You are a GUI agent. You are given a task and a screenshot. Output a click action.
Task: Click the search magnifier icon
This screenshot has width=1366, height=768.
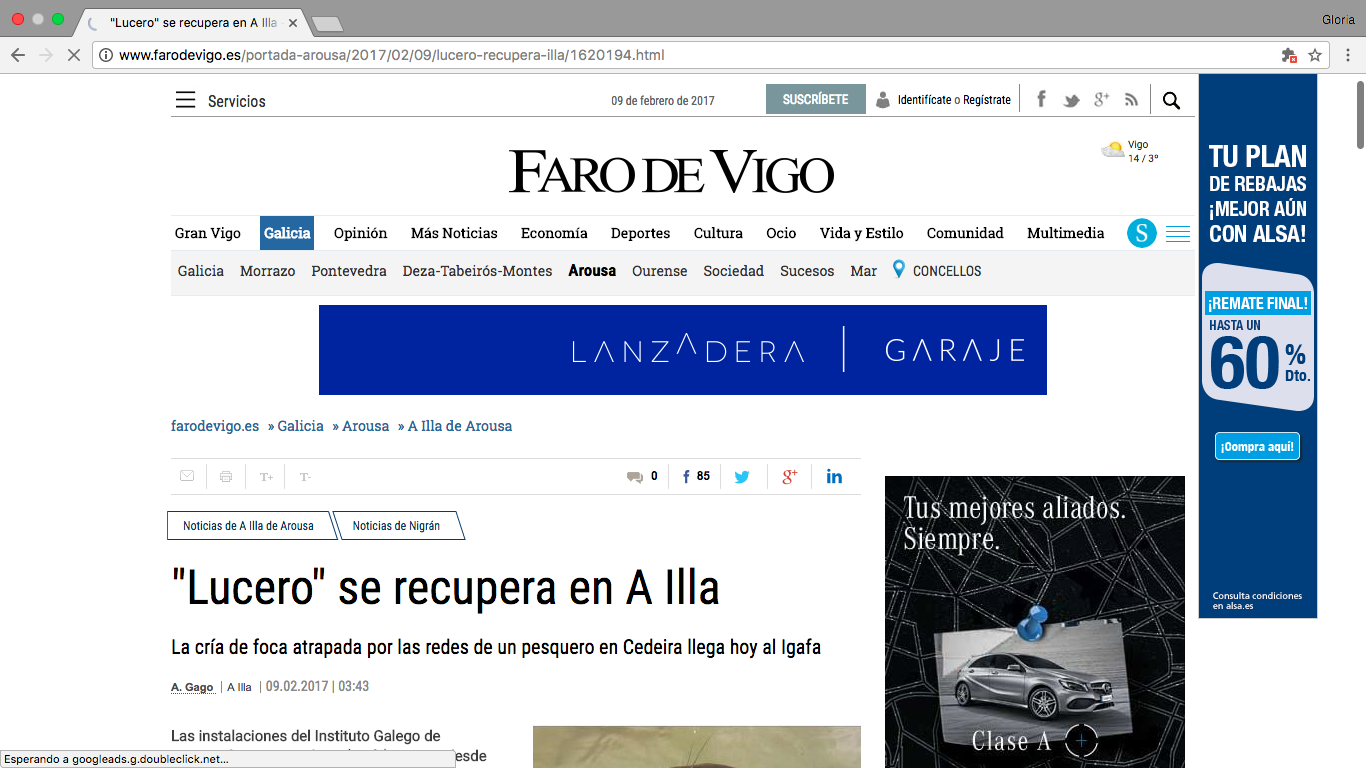tap(1172, 100)
